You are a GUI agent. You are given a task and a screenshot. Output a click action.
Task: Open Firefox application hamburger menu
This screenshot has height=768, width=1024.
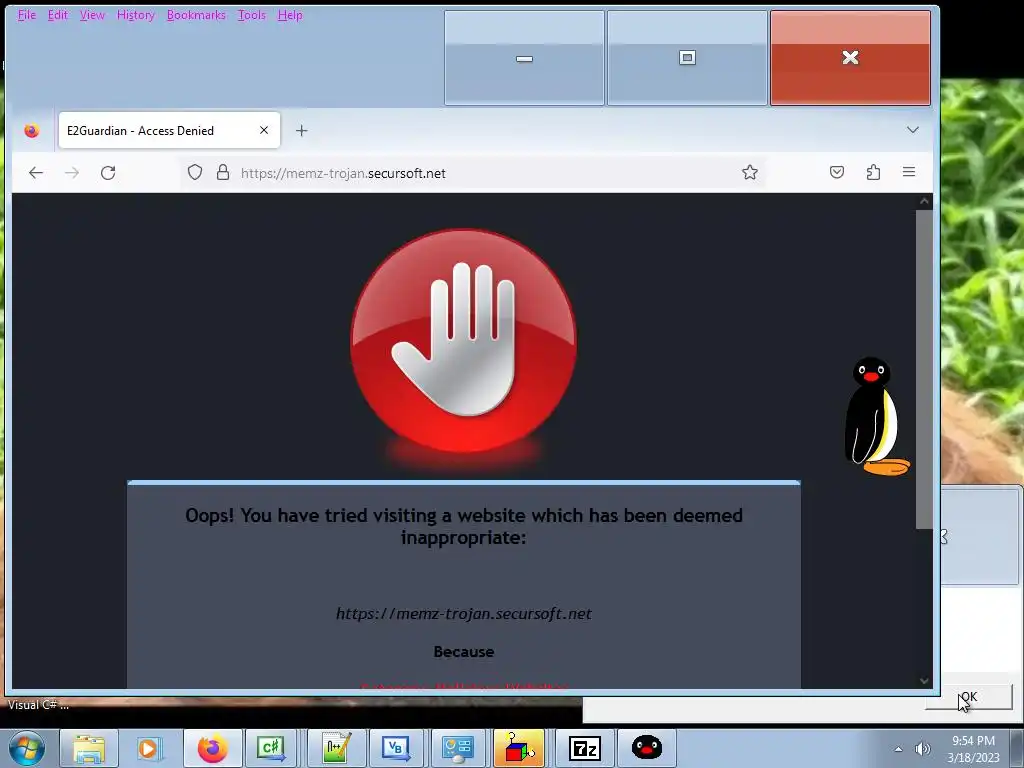[x=908, y=172]
